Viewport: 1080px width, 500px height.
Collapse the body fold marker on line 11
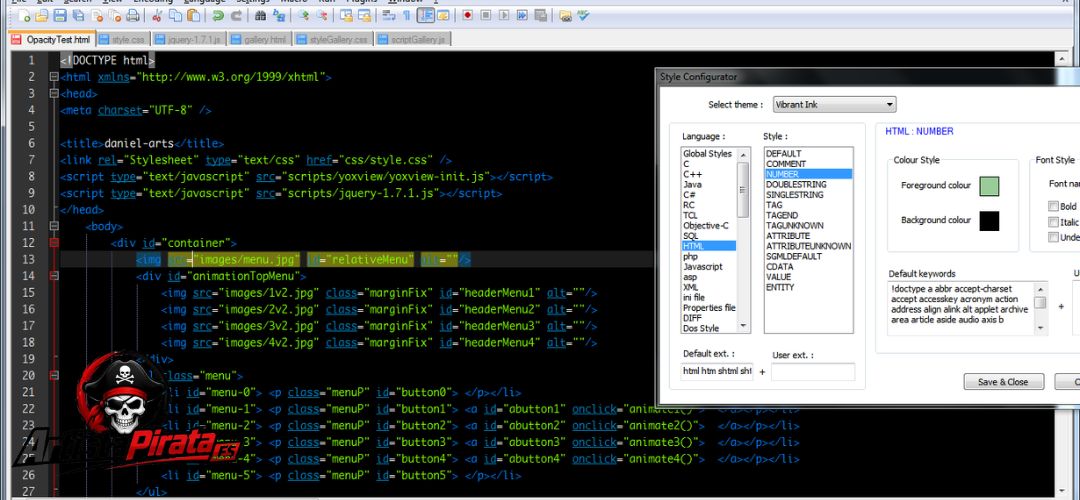pos(54,226)
